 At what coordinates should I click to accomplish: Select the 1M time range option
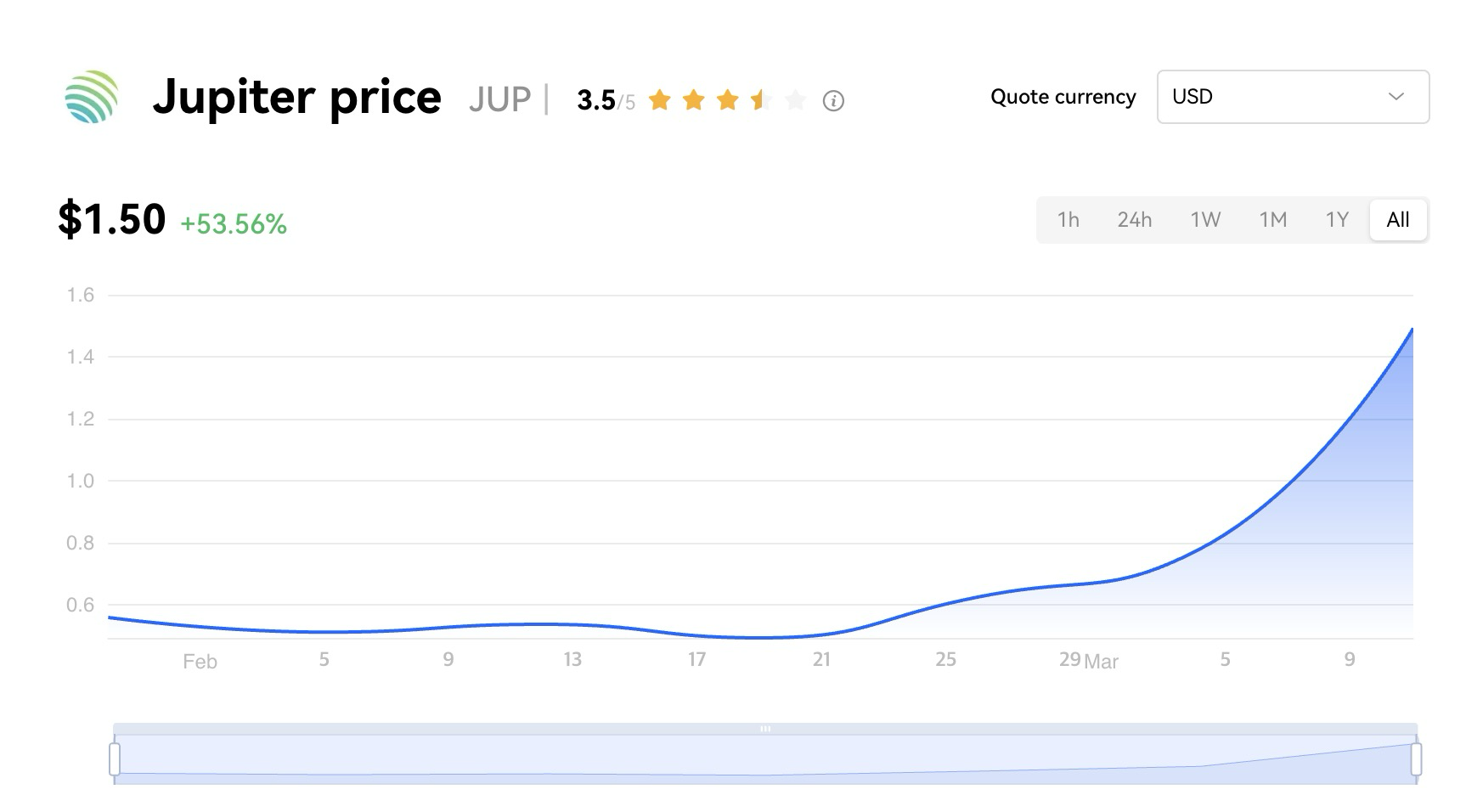pyautogui.click(x=1273, y=220)
